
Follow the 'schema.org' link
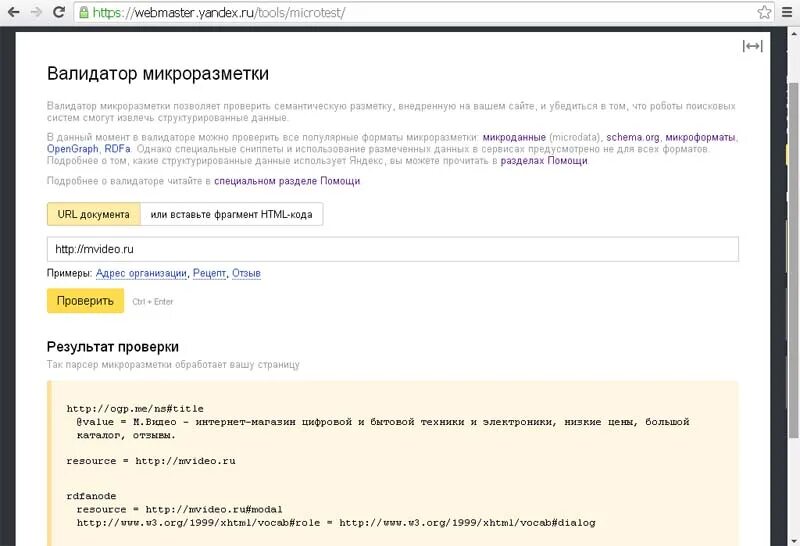(633, 137)
